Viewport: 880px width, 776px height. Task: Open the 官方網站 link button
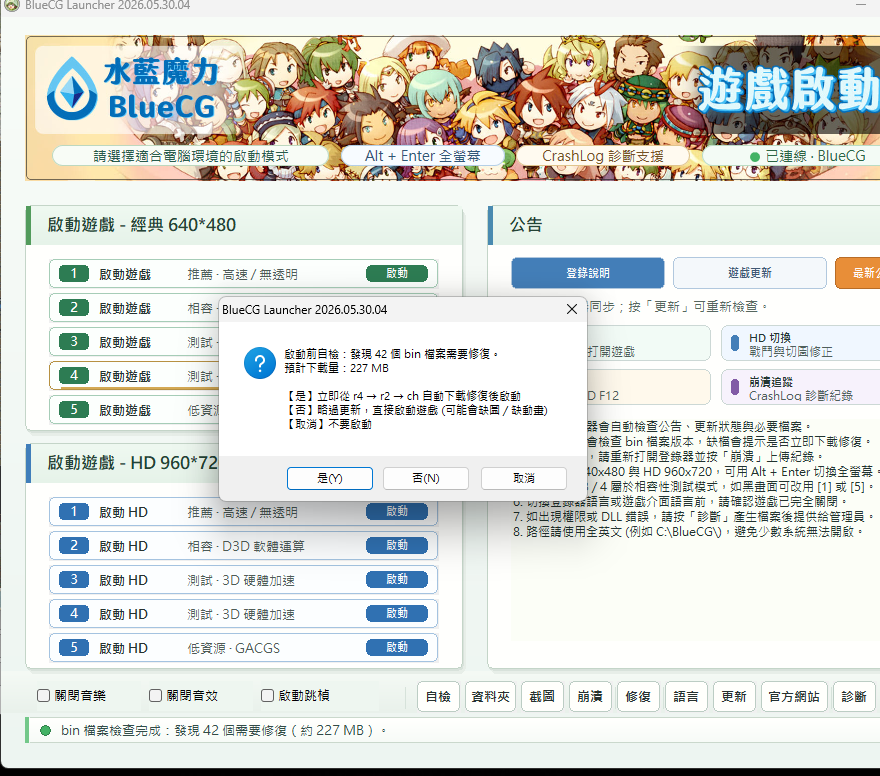click(x=794, y=696)
